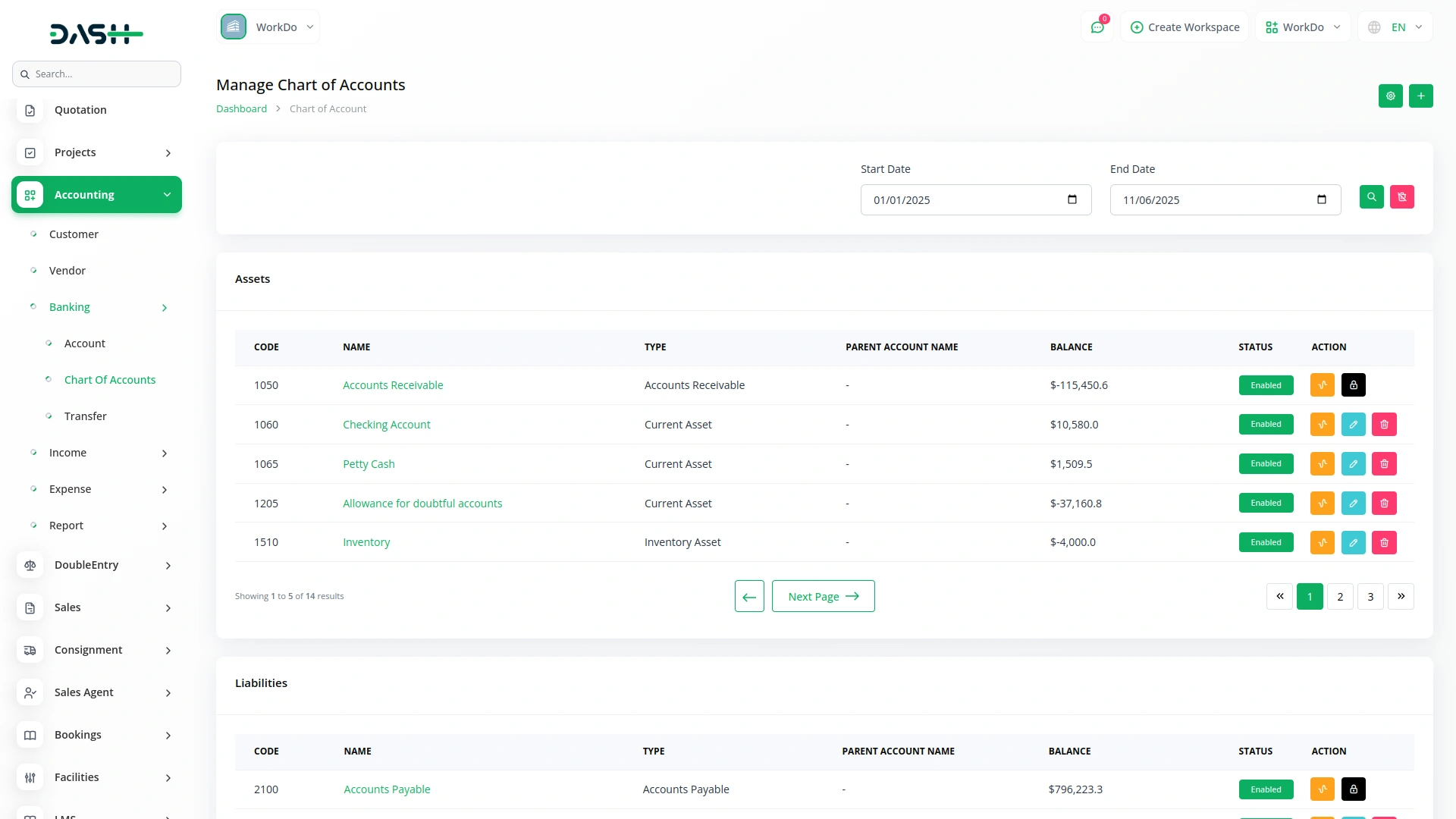Open the chat messages notification icon
The width and height of the screenshot is (1456, 819).
[x=1097, y=27]
